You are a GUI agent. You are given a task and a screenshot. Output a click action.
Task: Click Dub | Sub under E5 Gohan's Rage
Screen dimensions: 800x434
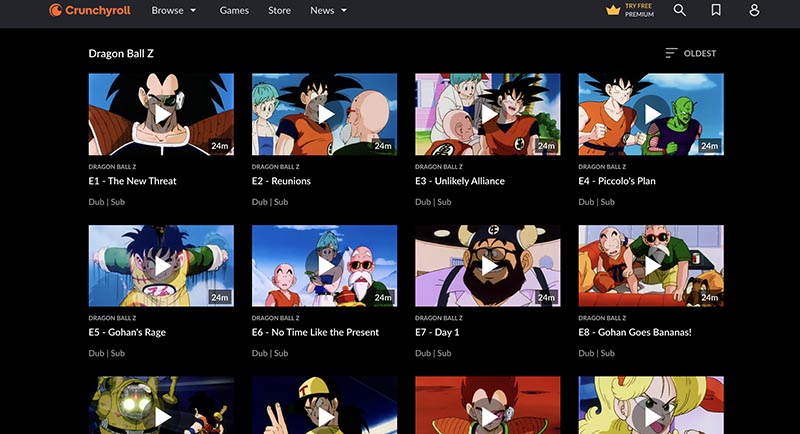[107, 353]
